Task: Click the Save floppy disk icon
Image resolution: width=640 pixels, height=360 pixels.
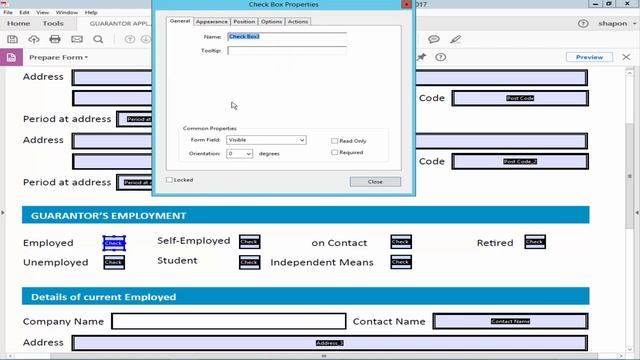Action: tap(12, 39)
